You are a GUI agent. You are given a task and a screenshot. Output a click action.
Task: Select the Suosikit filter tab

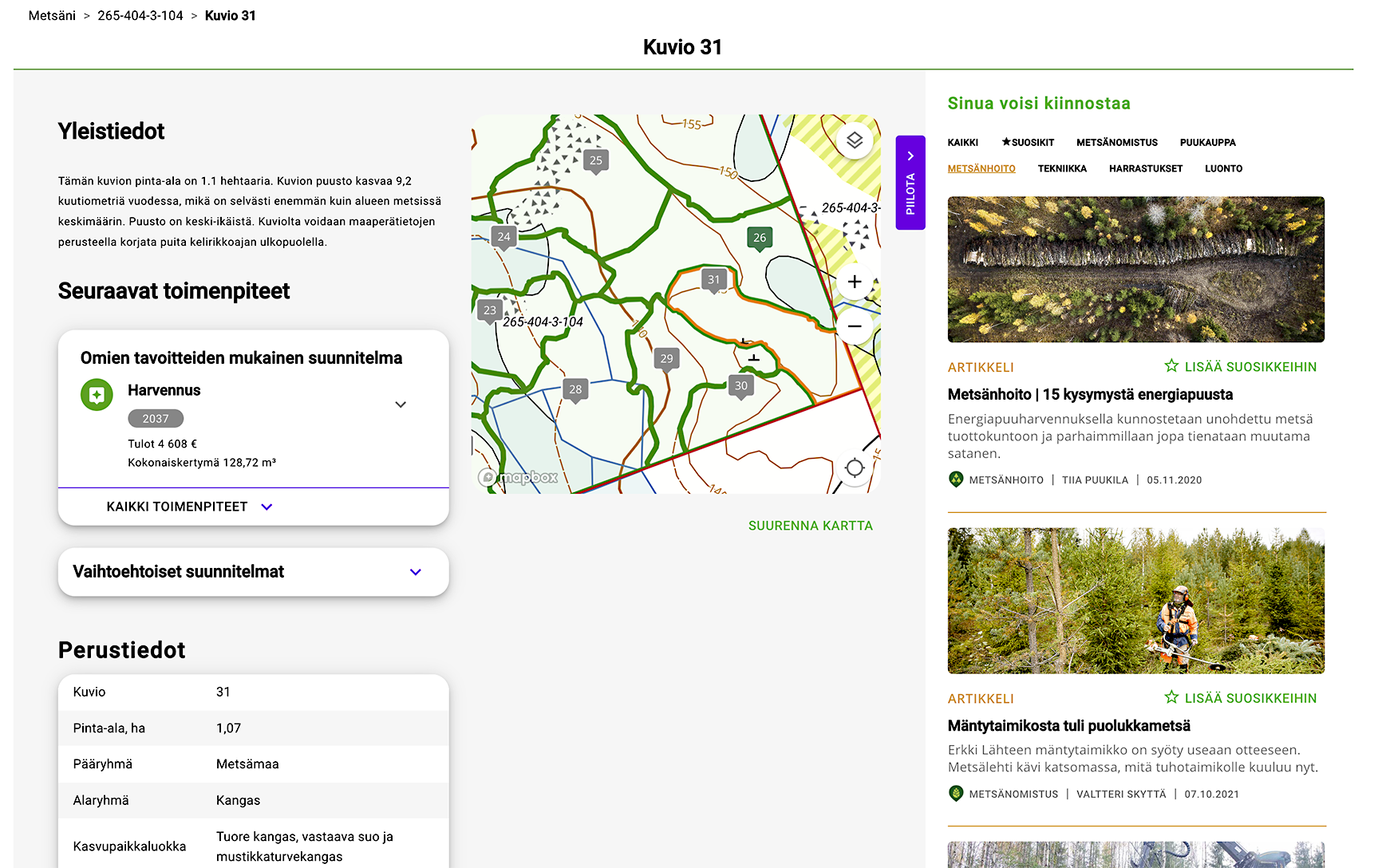(1028, 143)
